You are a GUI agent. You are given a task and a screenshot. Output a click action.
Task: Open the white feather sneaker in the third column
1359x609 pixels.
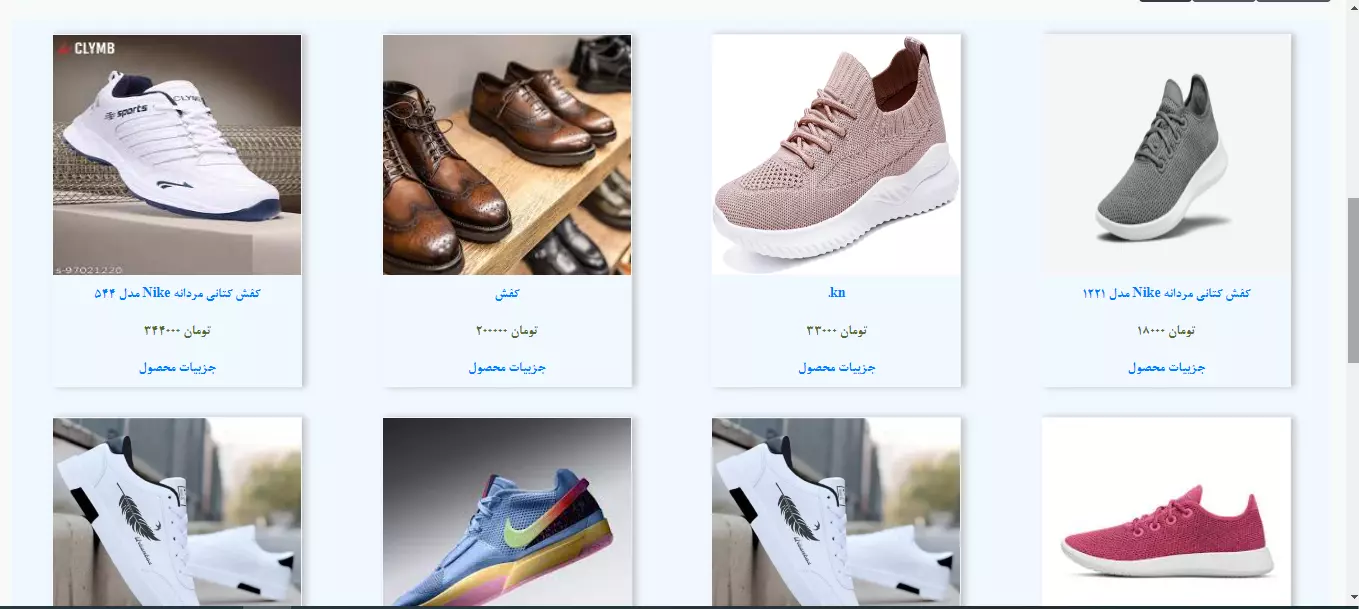(836, 513)
